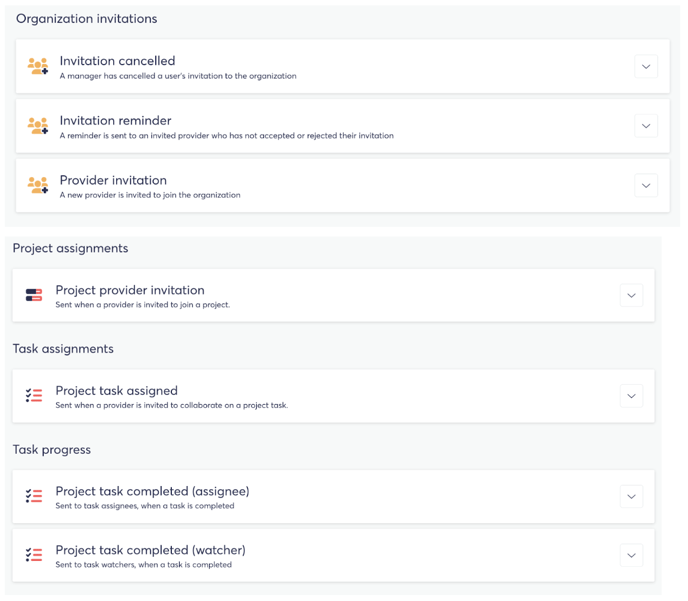Click the task completed (assignee) checklist icon
The image size is (688, 601).
34,496
